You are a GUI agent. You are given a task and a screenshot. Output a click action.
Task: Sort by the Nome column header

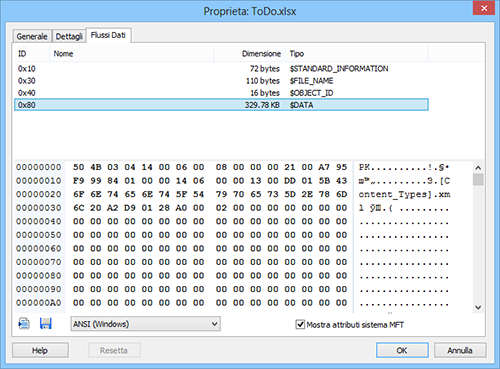pos(132,54)
